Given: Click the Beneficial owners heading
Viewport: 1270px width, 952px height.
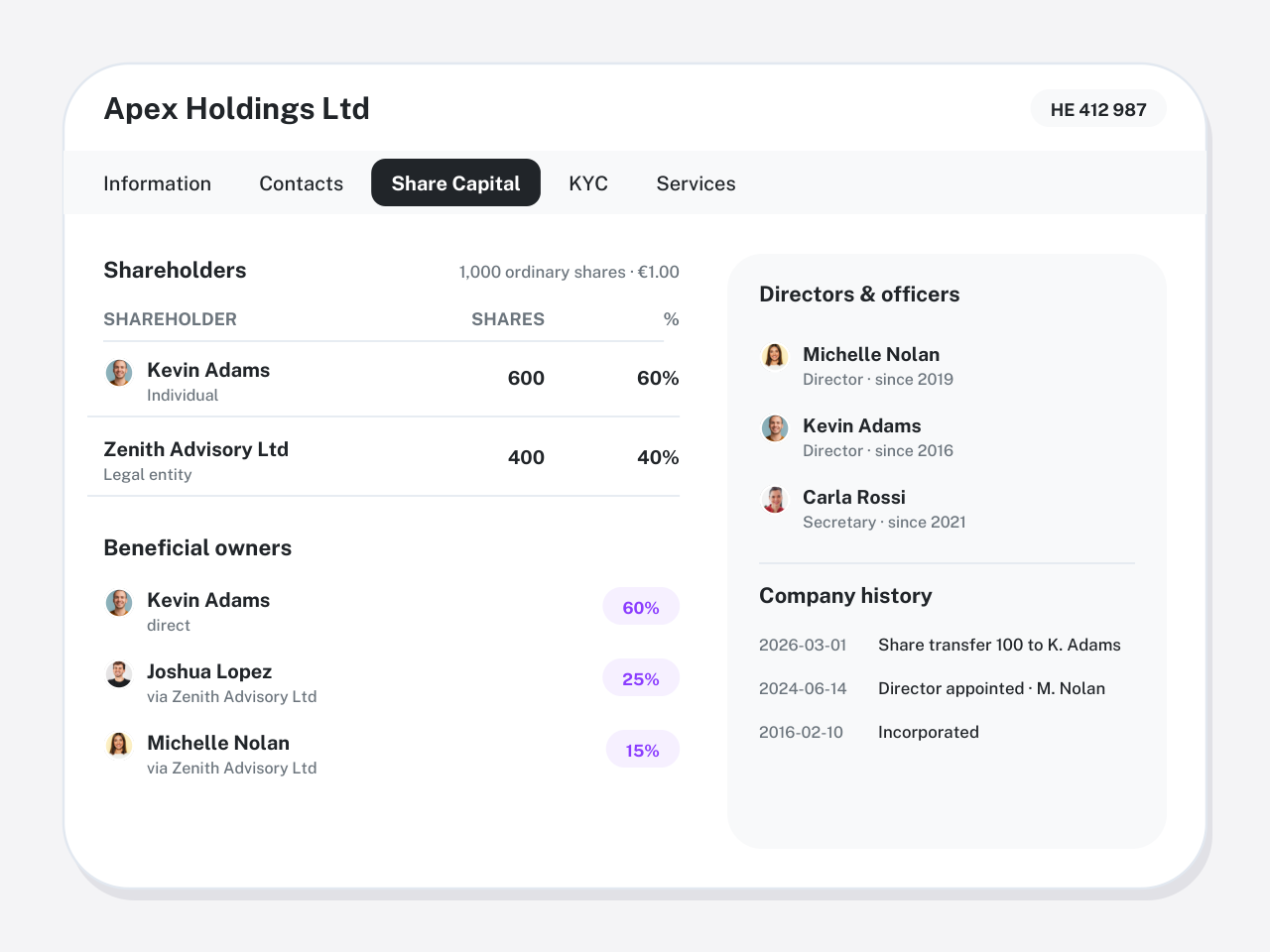Looking at the screenshot, I should coord(197,547).
